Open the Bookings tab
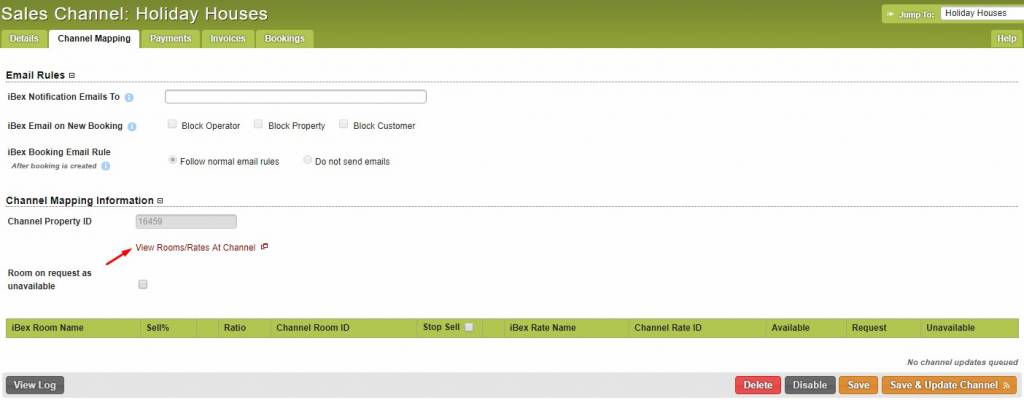Screen dimensions: 1024x400 [x=285, y=39]
